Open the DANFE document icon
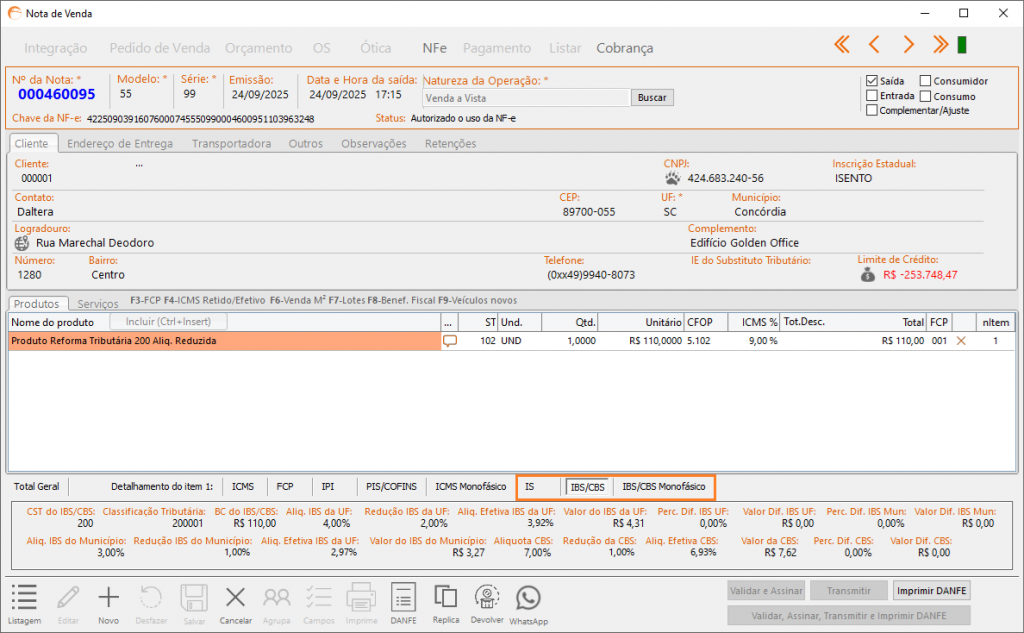The height and width of the screenshot is (633, 1024). point(403,598)
